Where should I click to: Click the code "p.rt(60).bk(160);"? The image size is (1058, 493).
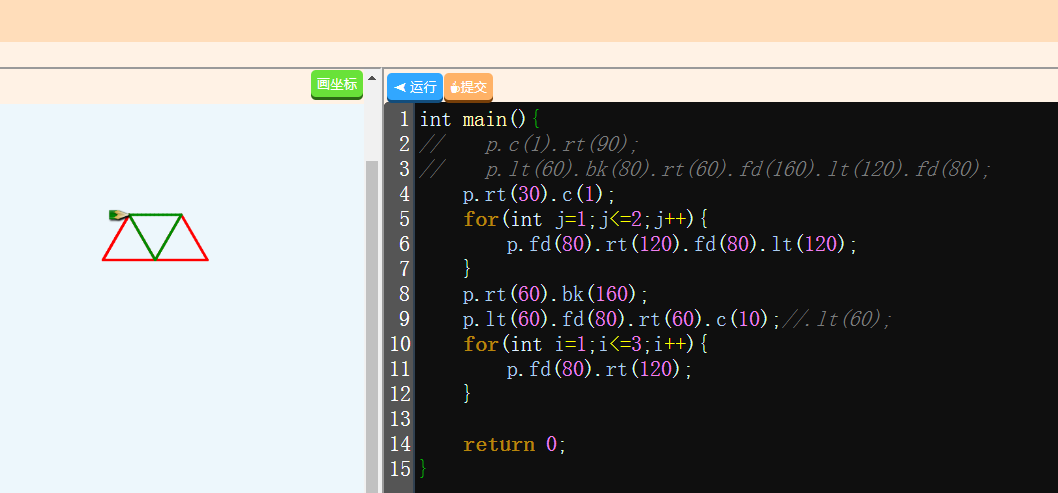pos(555,294)
